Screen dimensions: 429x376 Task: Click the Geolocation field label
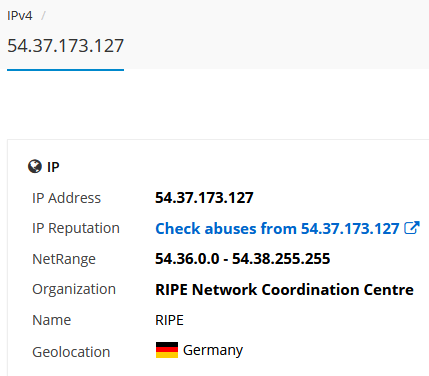point(71,352)
